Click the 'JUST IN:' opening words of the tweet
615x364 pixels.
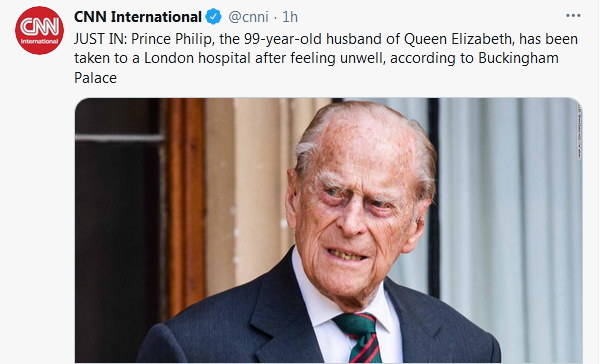pyautogui.click(x=101, y=39)
